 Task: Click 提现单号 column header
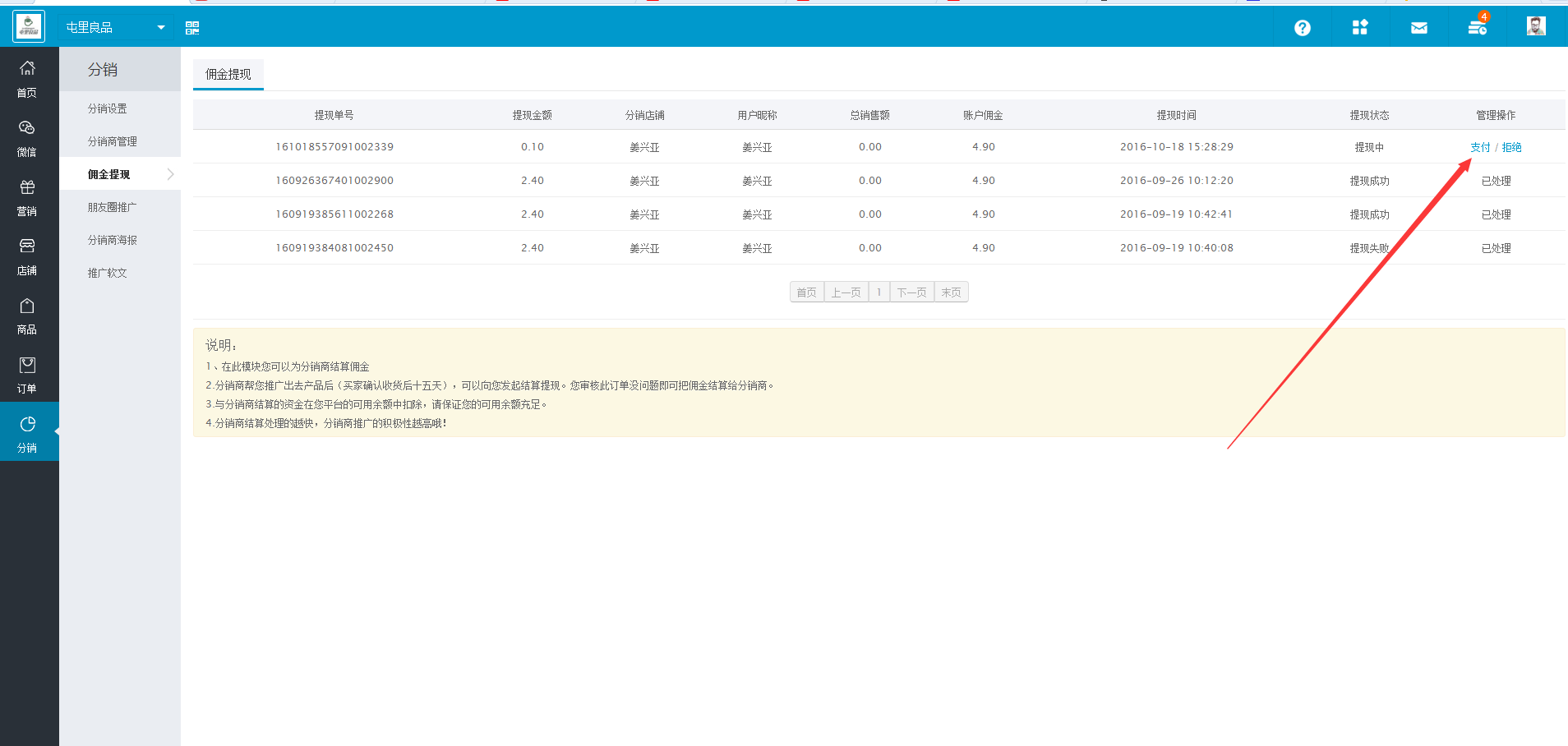coord(334,115)
